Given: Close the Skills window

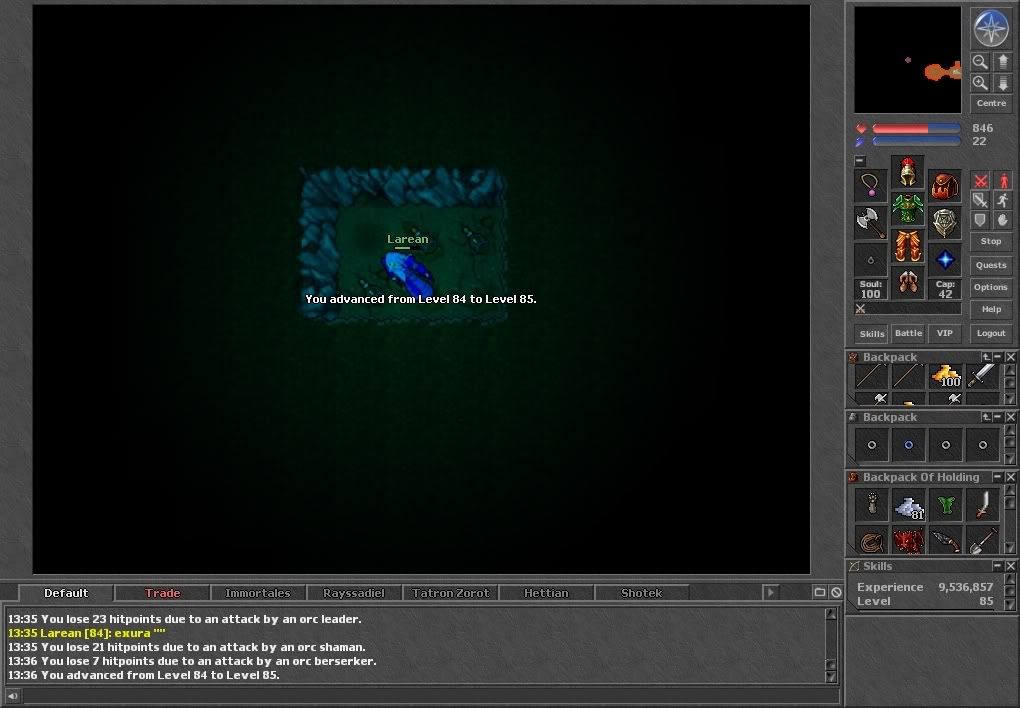Looking at the screenshot, I should (x=1010, y=566).
